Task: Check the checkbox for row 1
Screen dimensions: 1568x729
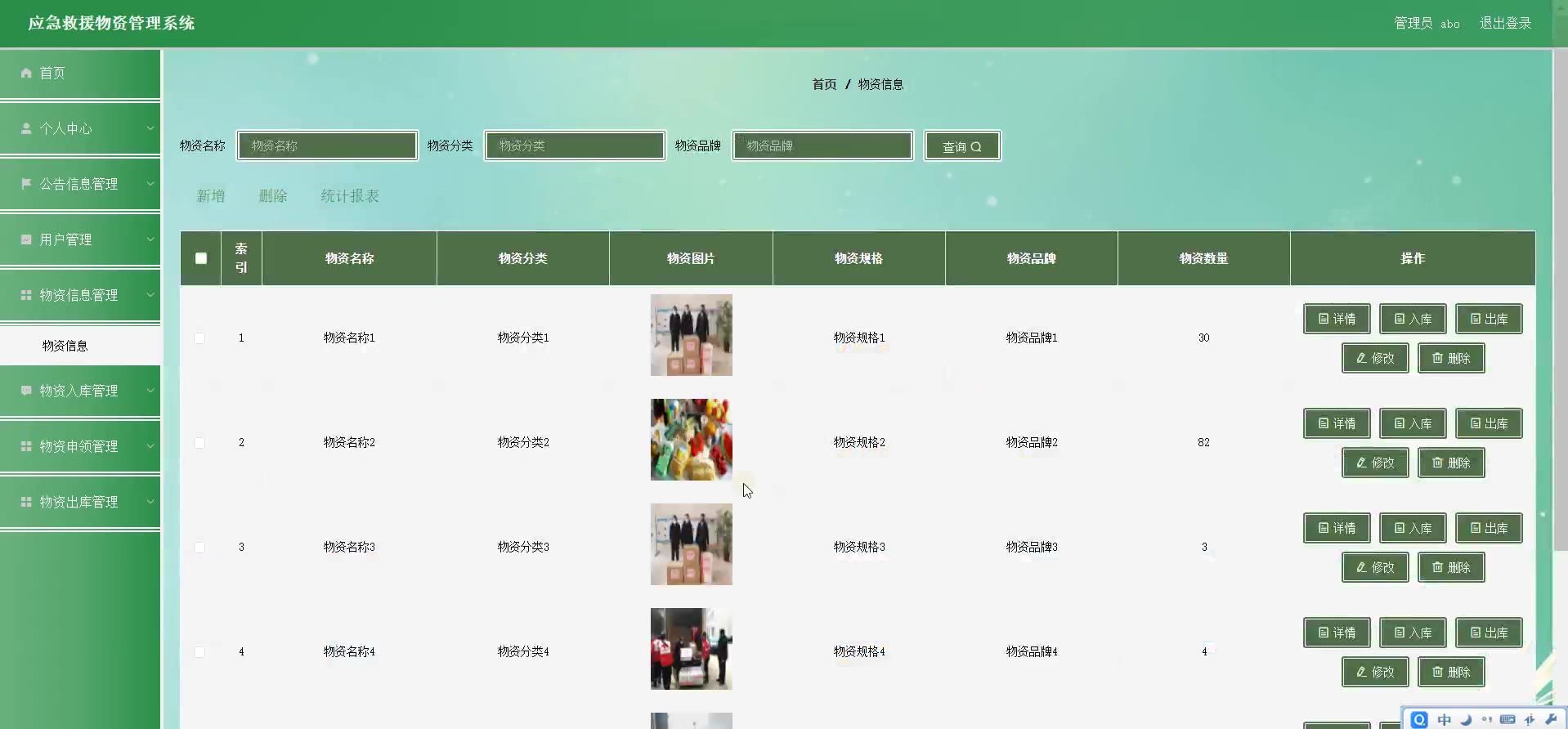Action: point(199,338)
